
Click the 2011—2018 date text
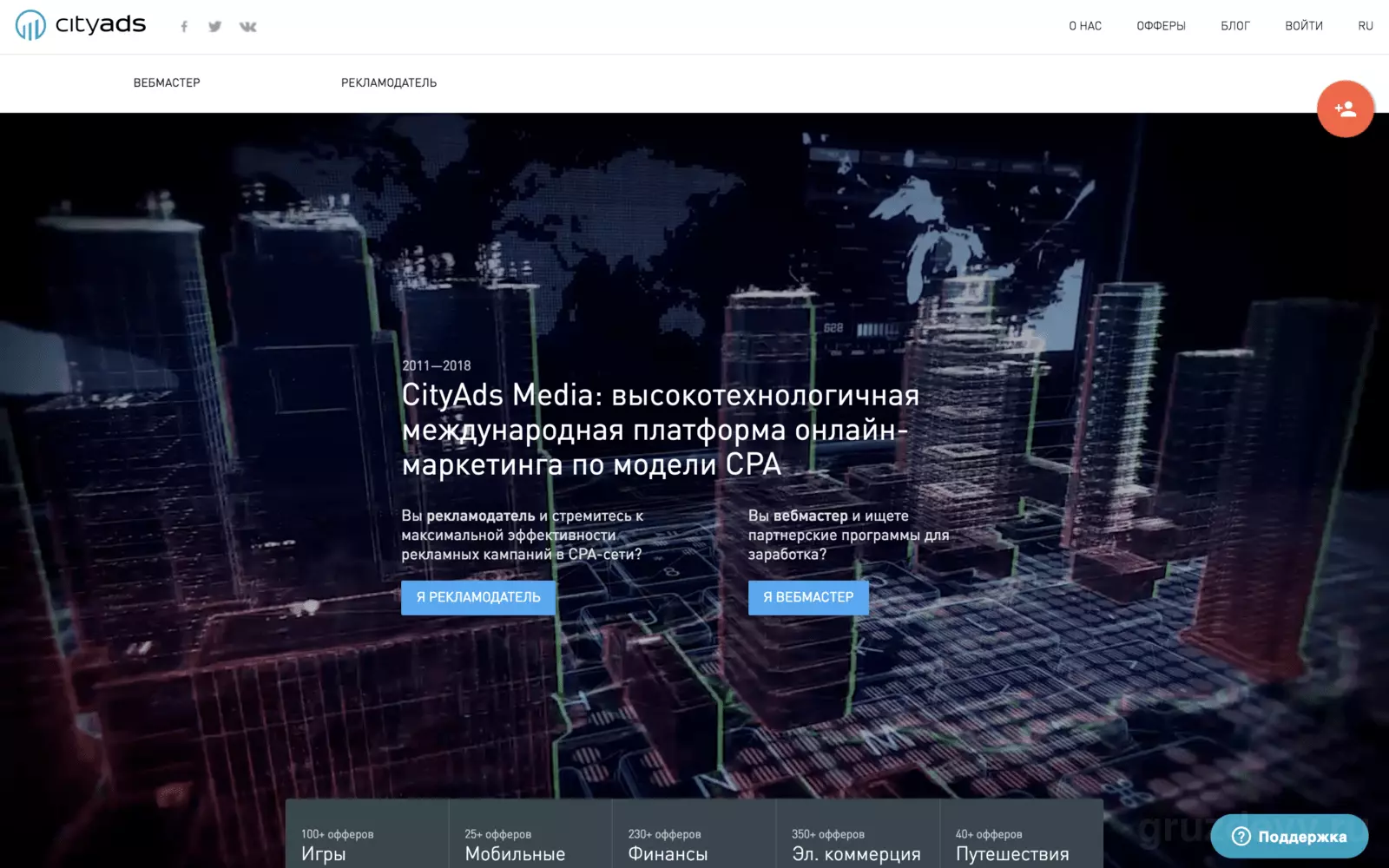(x=437, y=365)
